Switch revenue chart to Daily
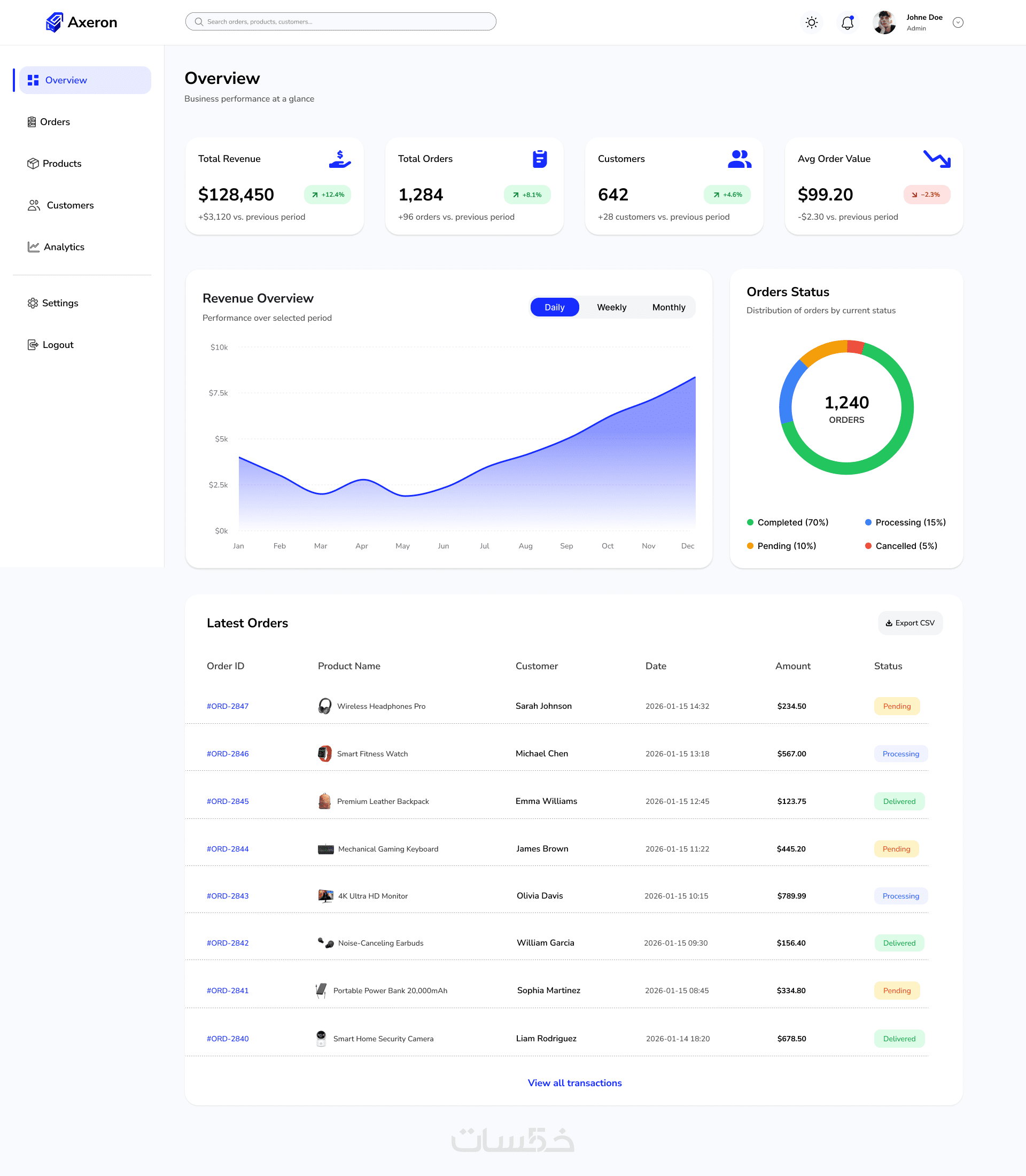1026x1176 pixels. click(x=554, y=307)
